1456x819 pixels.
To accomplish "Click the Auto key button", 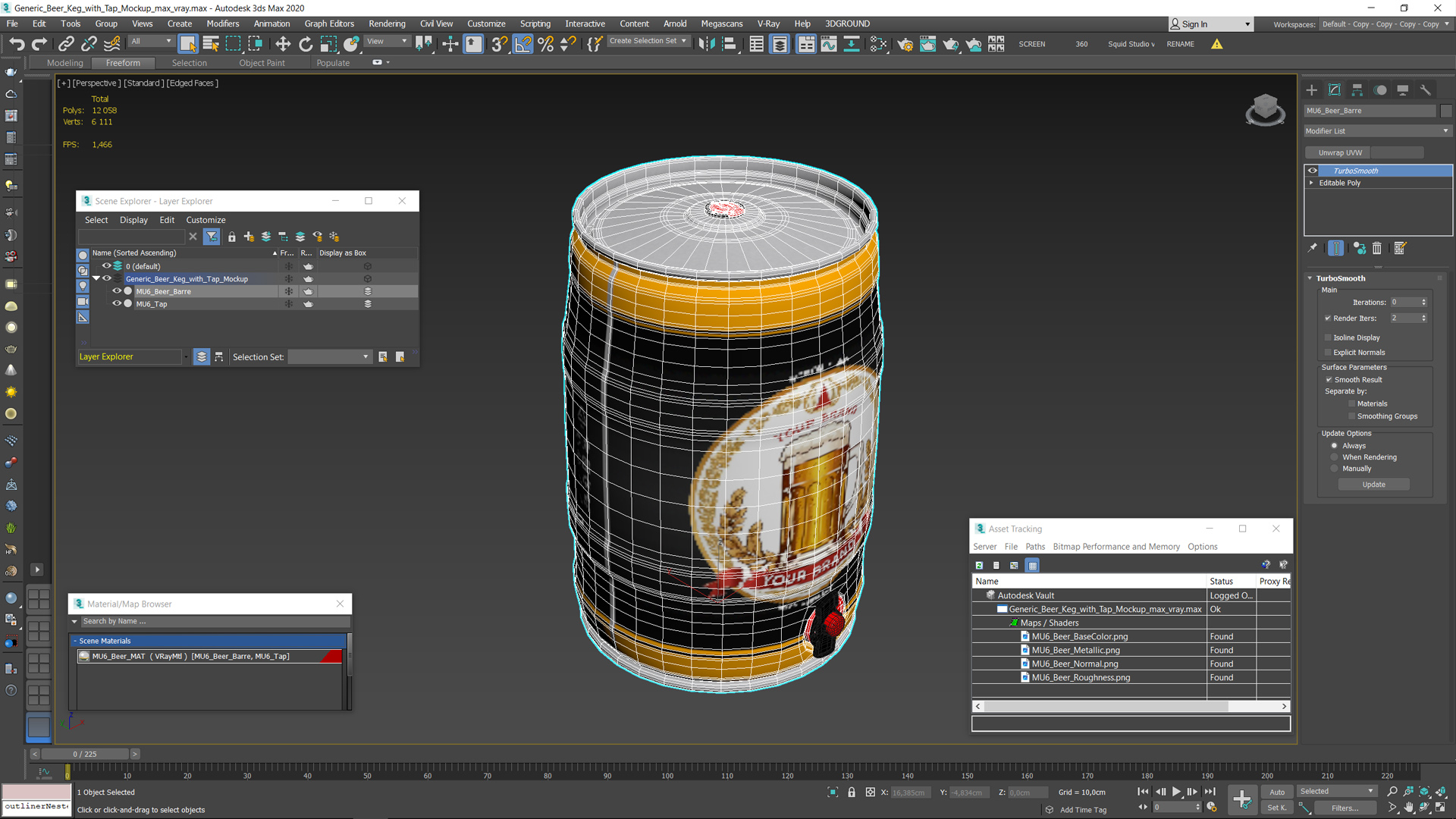I will point(1277,792).
